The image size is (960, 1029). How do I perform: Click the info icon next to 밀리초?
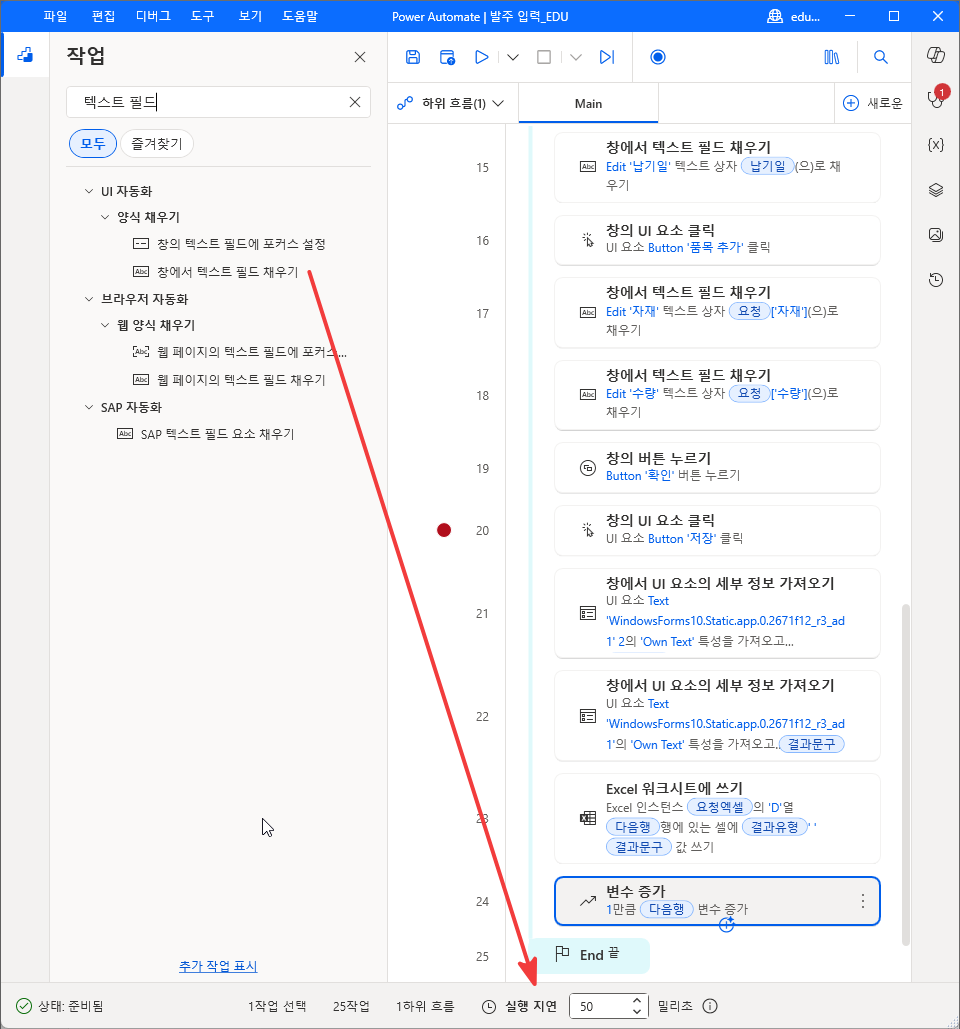tap(709, 1006)
